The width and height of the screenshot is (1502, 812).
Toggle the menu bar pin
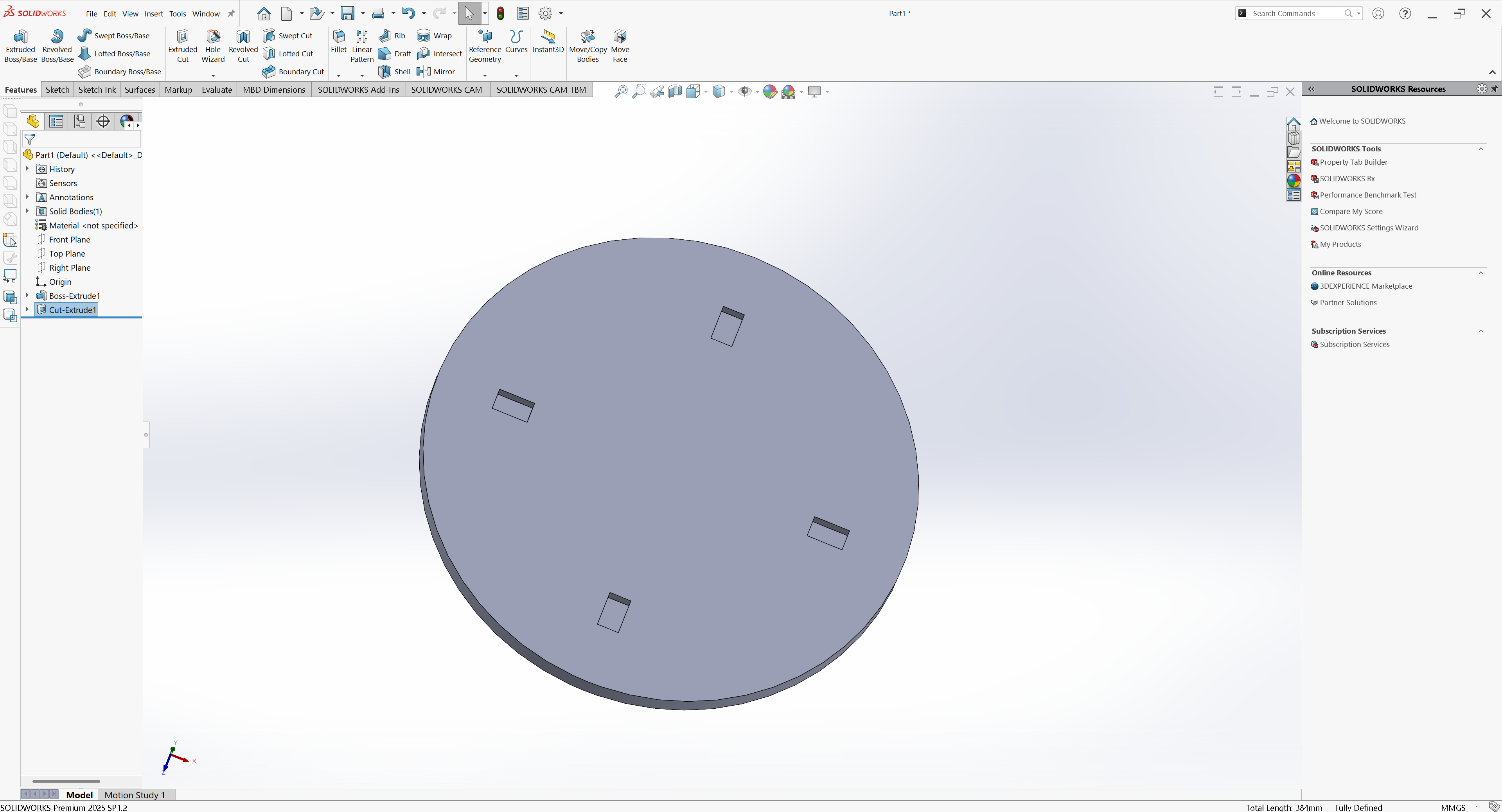point(231,13)
